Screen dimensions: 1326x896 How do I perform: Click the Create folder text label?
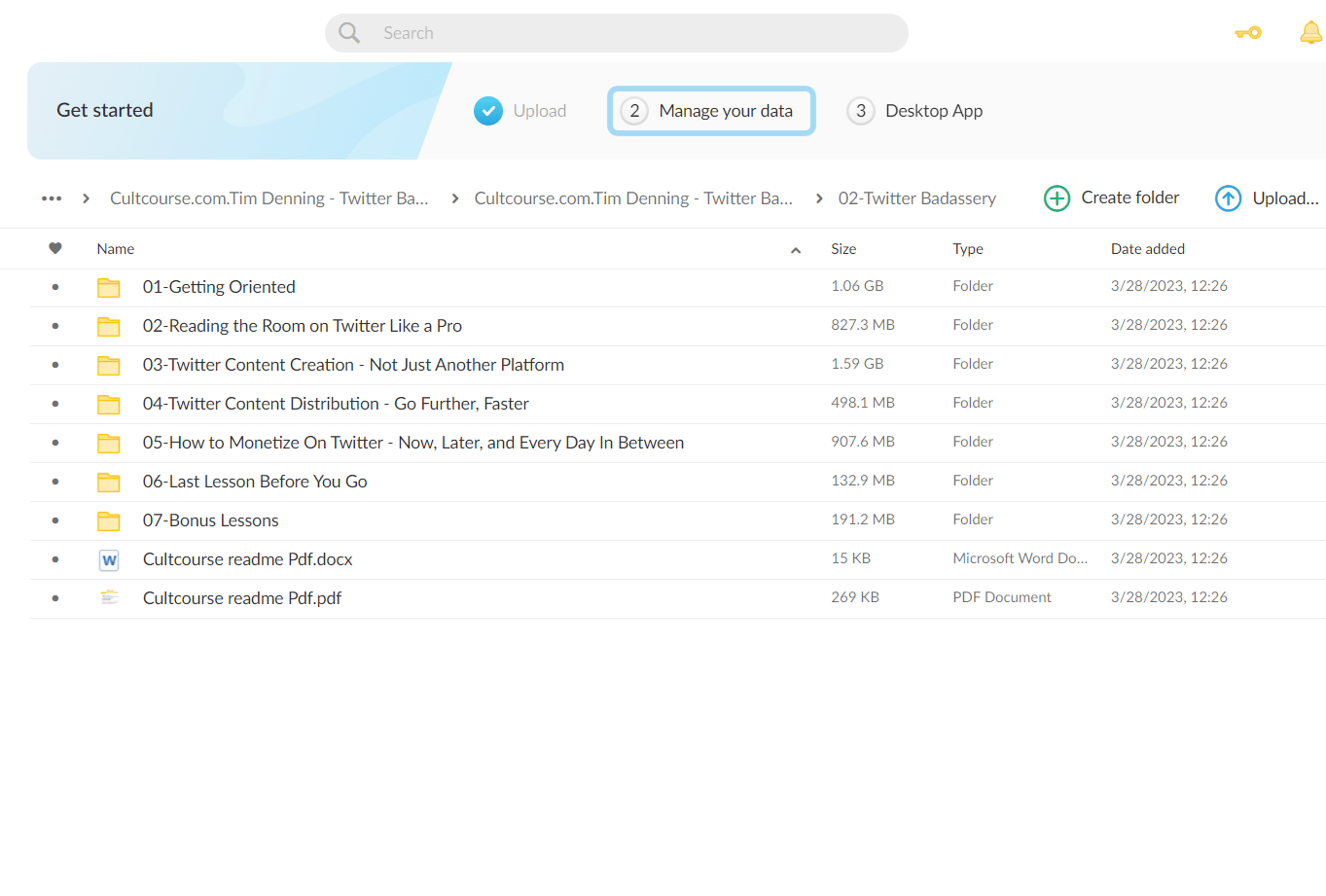pos(1130,197)
